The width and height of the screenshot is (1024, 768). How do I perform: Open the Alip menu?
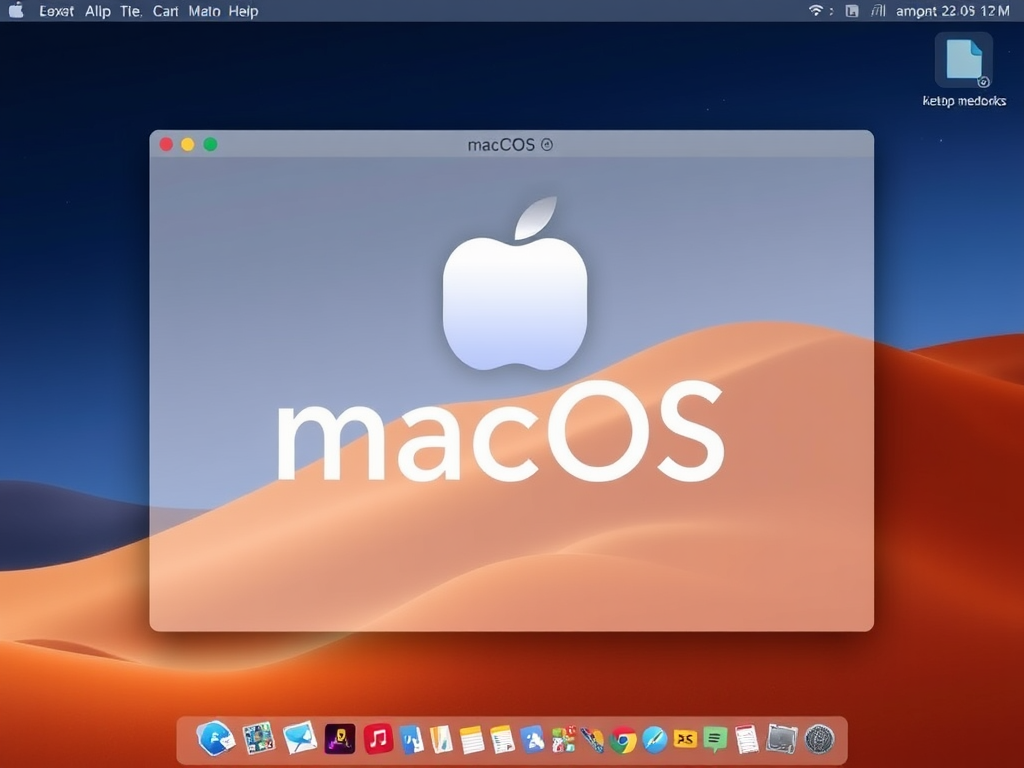tap(97, 11)
